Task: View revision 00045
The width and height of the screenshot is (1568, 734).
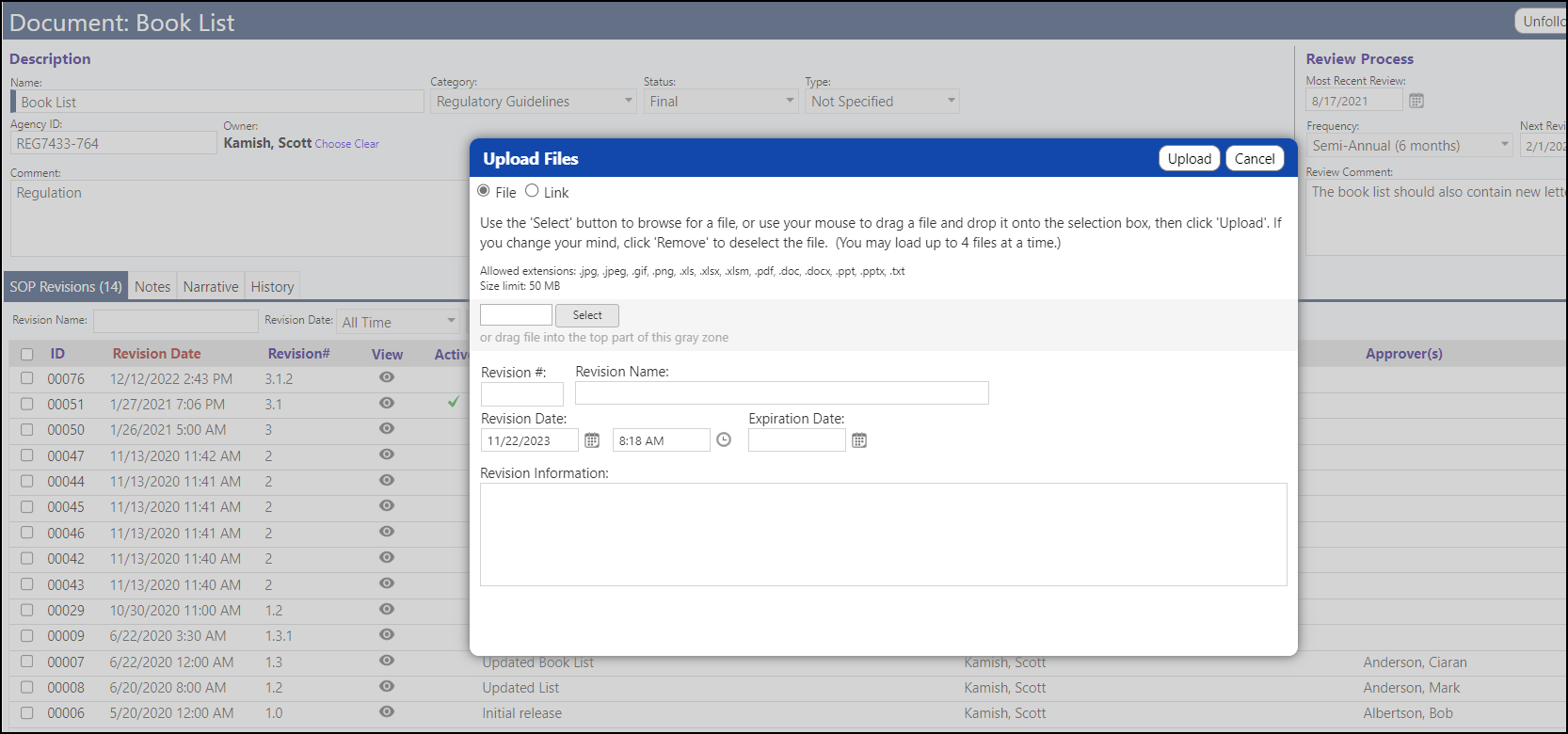Action: [386, 505]
